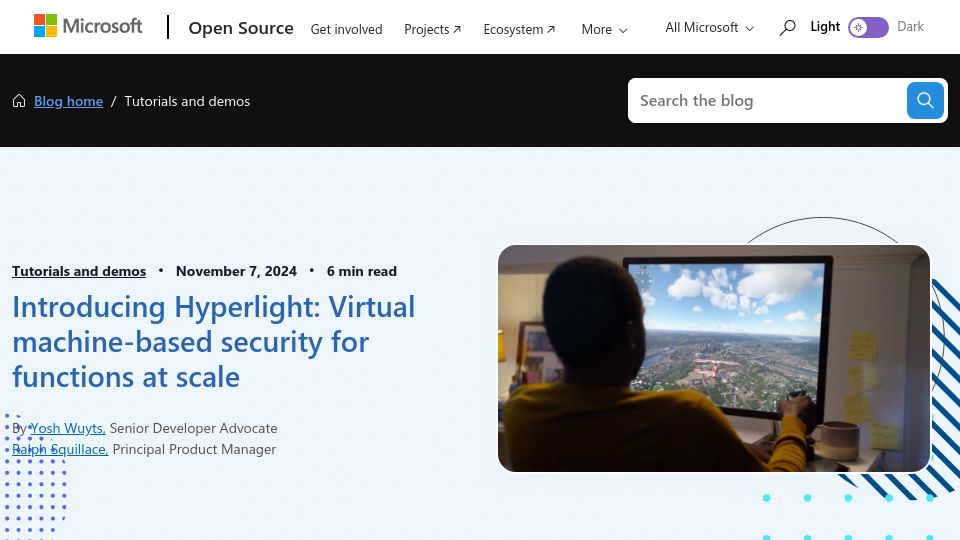Click the home icon in breadcrumb
Viewport: 960px width, 540px height.
[x=19, y=101]
